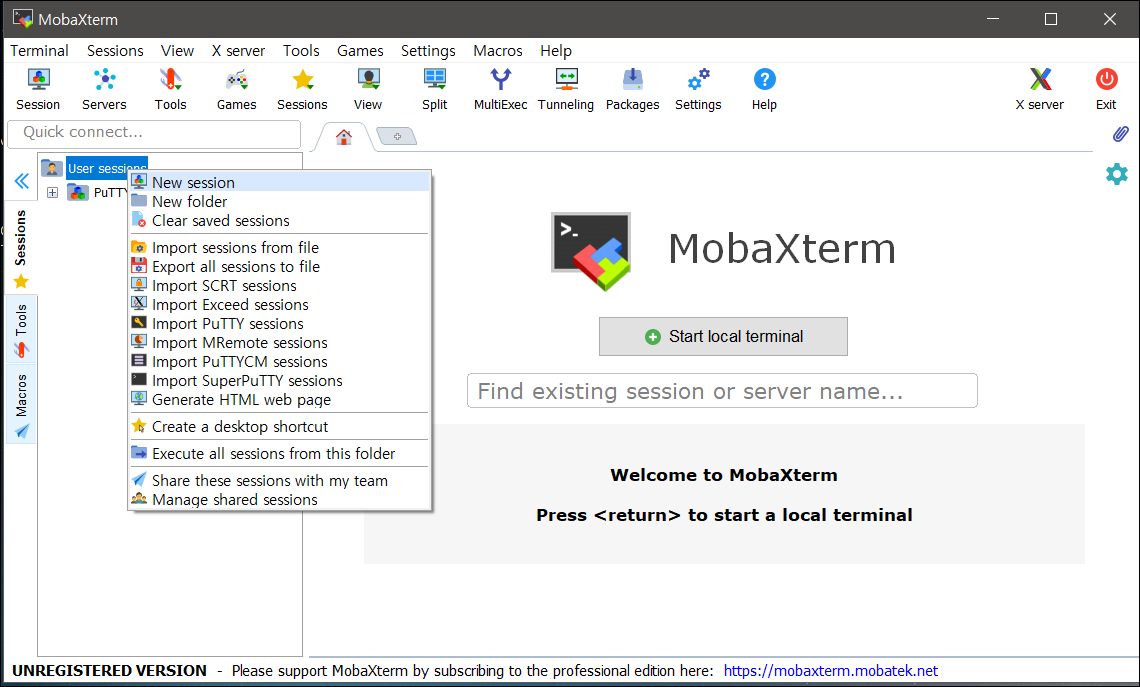Image resolution: width=1140 pixels, height=687 pixels.
Task: Select Clear saved sessions
Action: click(280, 220)
